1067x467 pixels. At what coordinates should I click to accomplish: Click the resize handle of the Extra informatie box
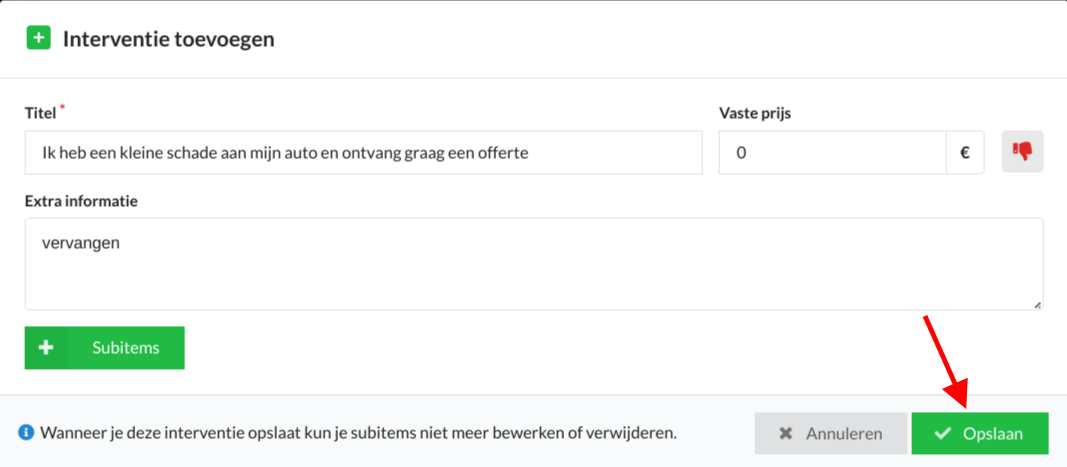(1037, 304)
